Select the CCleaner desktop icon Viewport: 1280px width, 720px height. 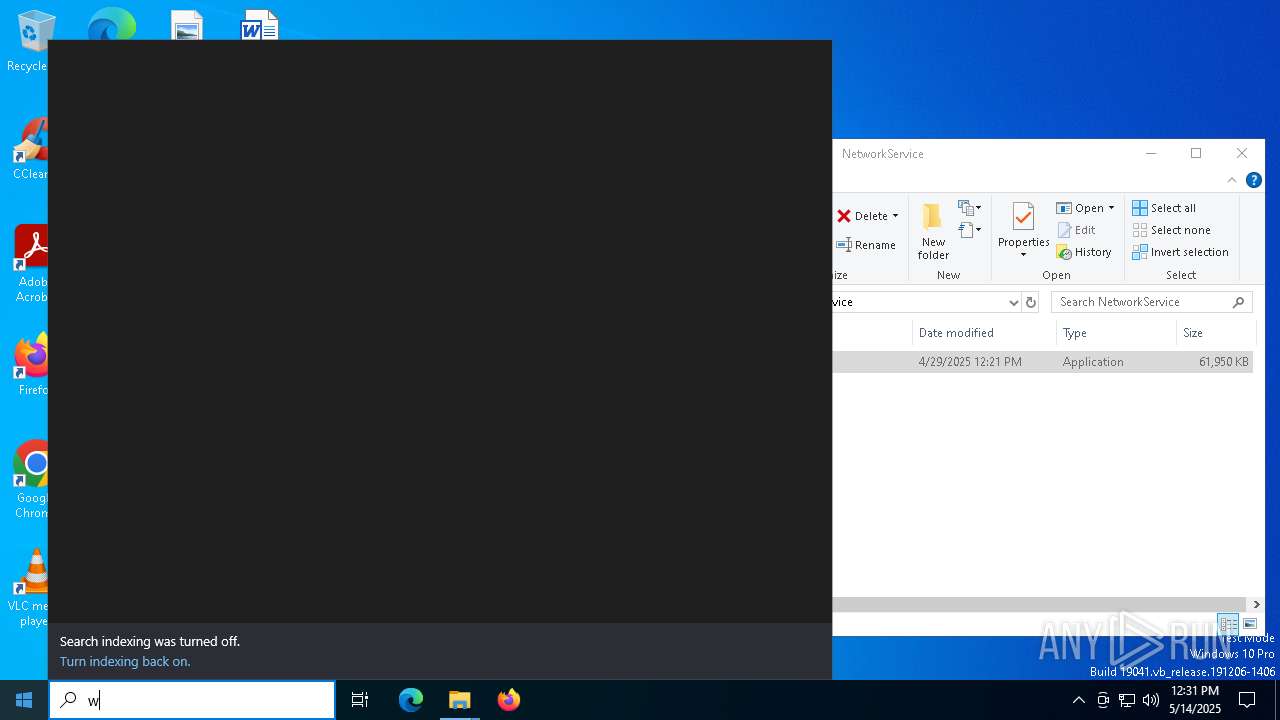30,150
